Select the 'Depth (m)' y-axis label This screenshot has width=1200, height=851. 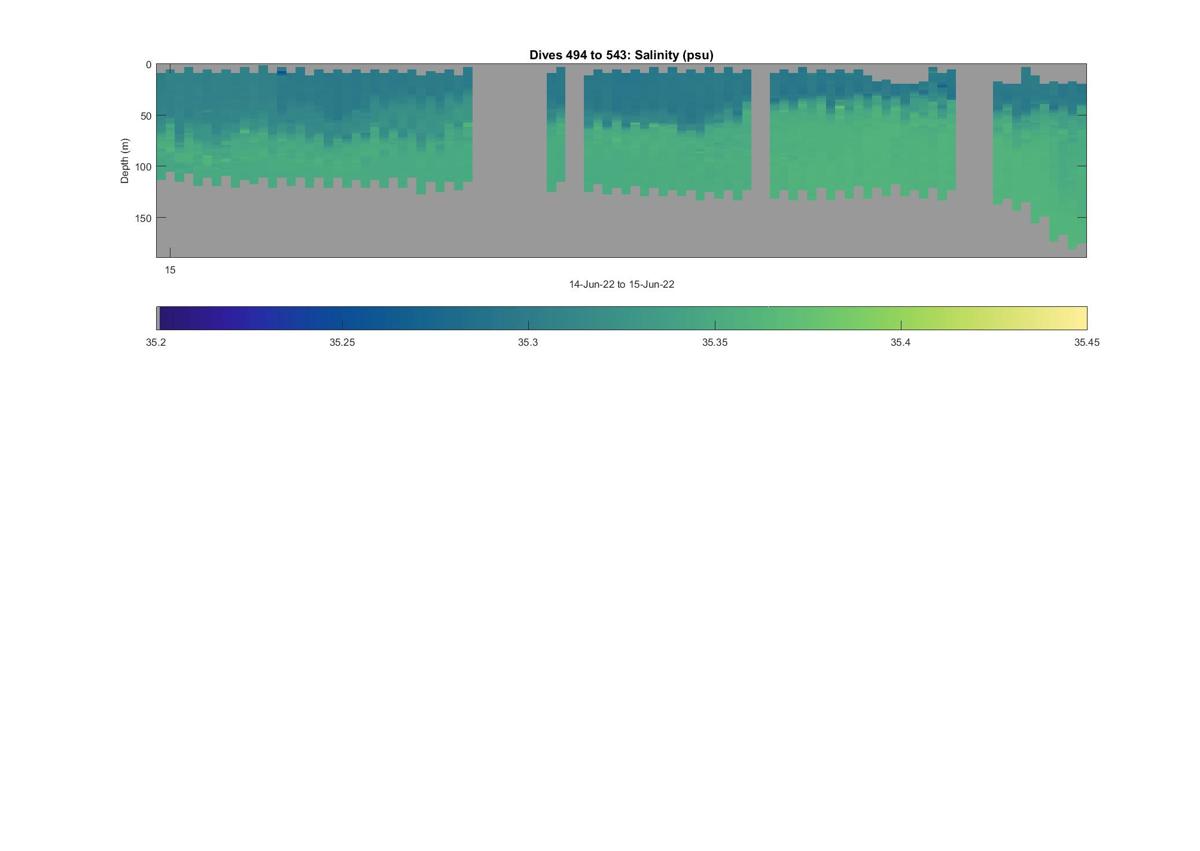click(125, 161)
